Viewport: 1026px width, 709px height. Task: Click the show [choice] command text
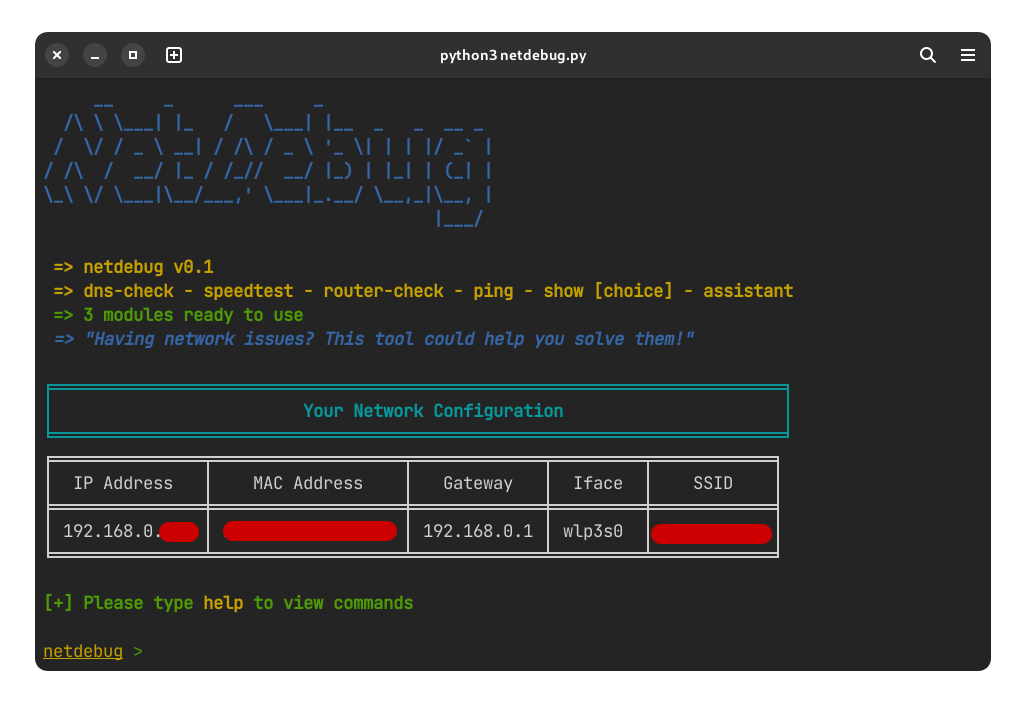coord(608,291)
